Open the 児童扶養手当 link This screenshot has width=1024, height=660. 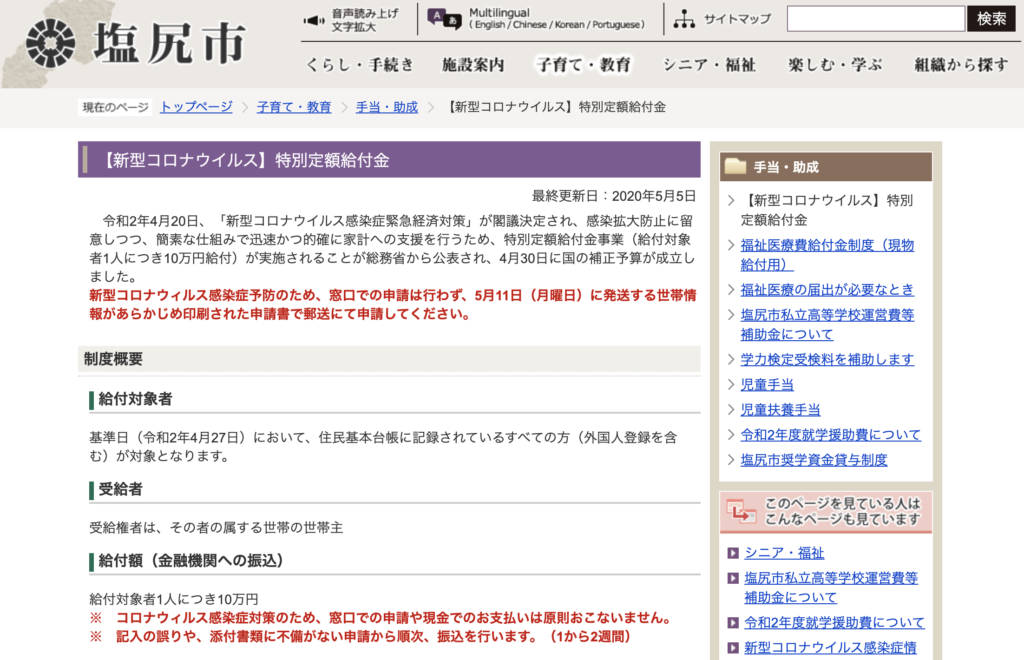pyautogui.click(x=780, y=409)
